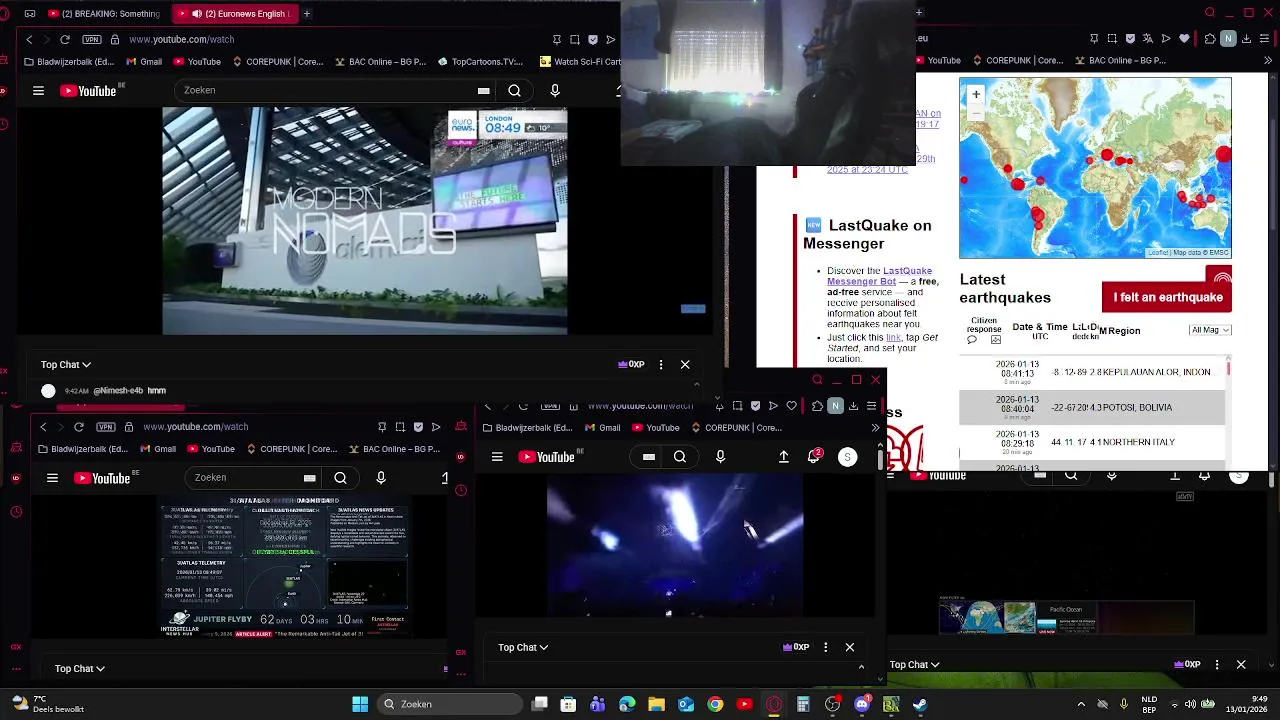Show hidden system tray icons
Viewport: 1280px width, 720px height.
tap(1081, 704)
